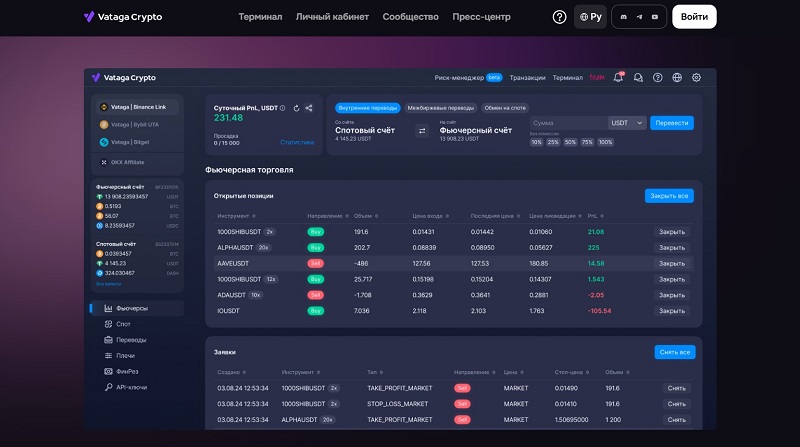Click the Все валюты link under Спотовый счёт
This screenshot has height=447, width=800.
(x=109, y=284)
